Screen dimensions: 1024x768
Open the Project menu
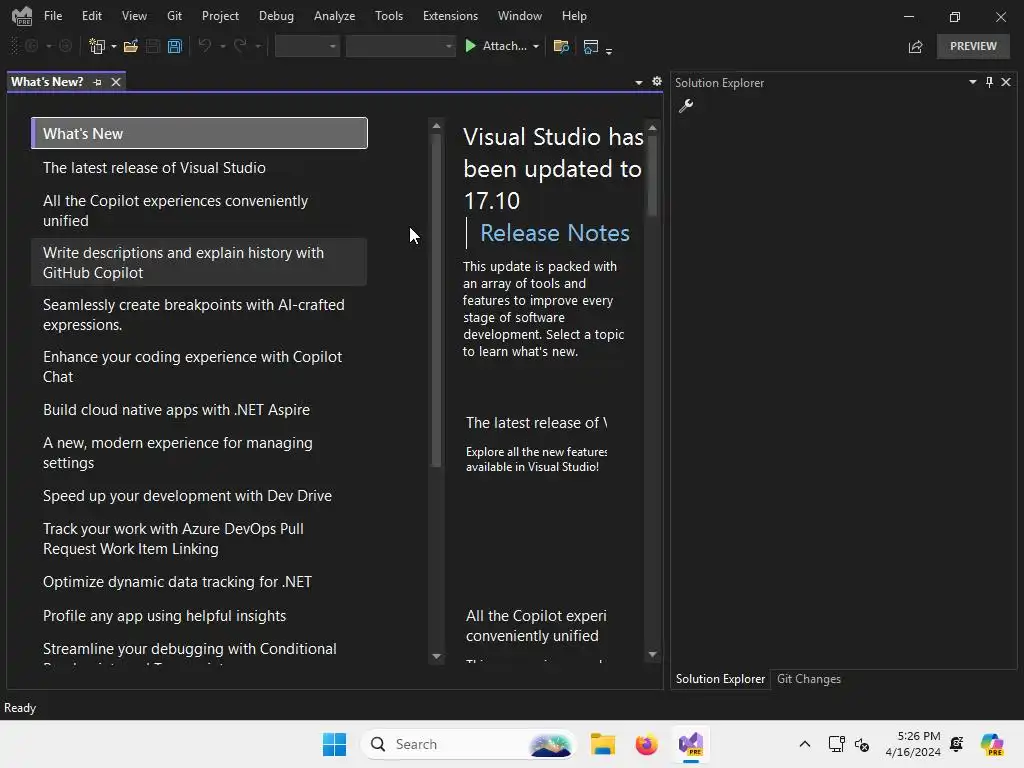tap(220, 16)
